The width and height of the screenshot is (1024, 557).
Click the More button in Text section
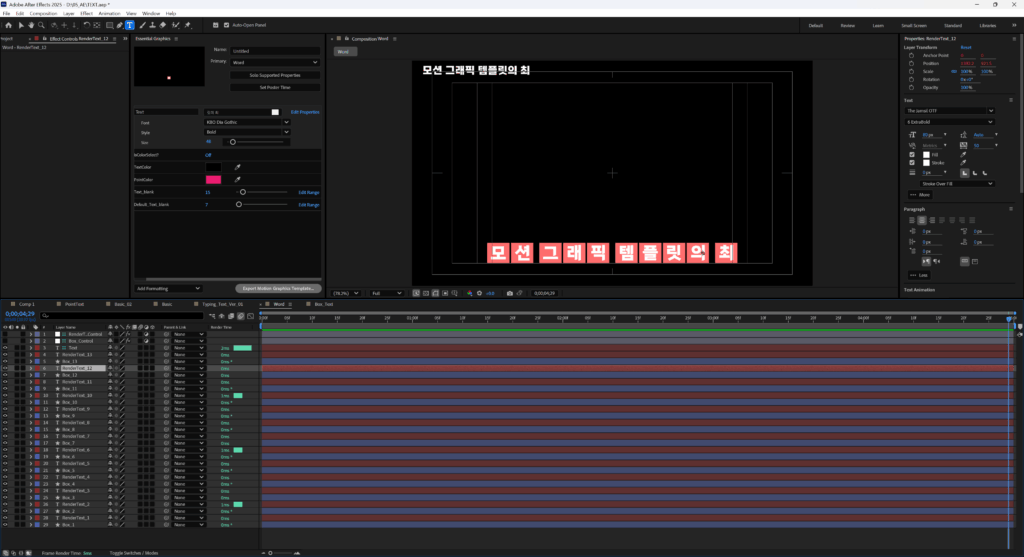pos(921,195)
